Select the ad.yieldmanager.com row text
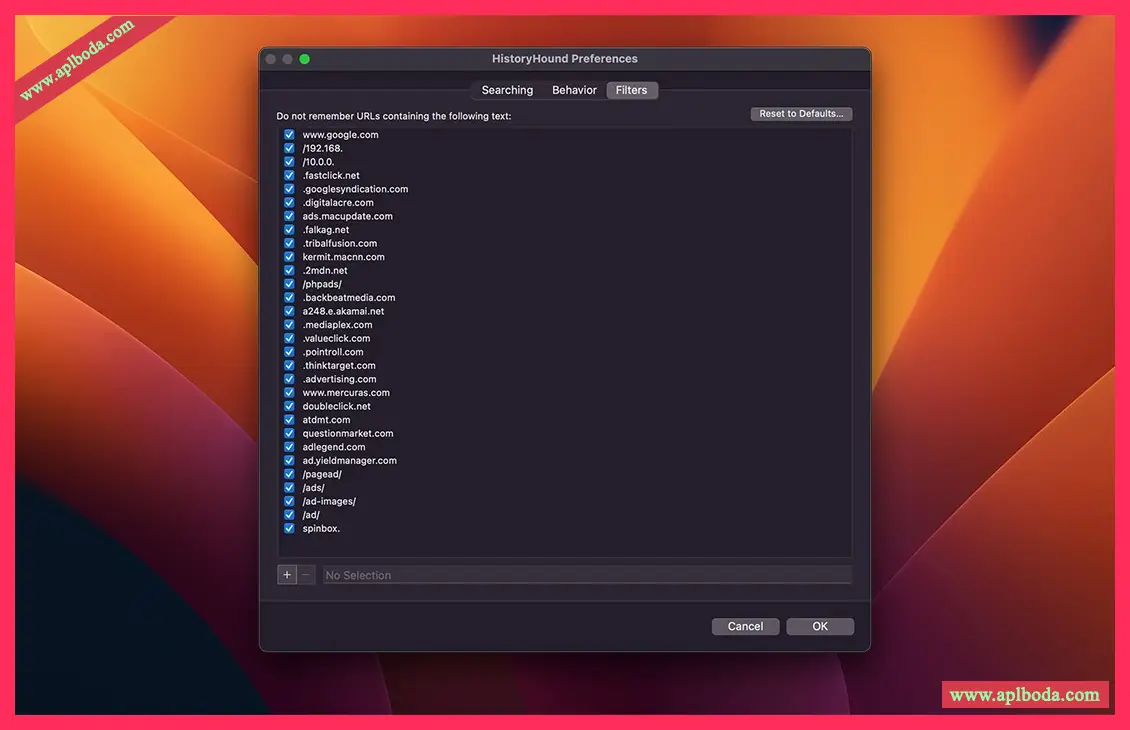 point(350,460)
